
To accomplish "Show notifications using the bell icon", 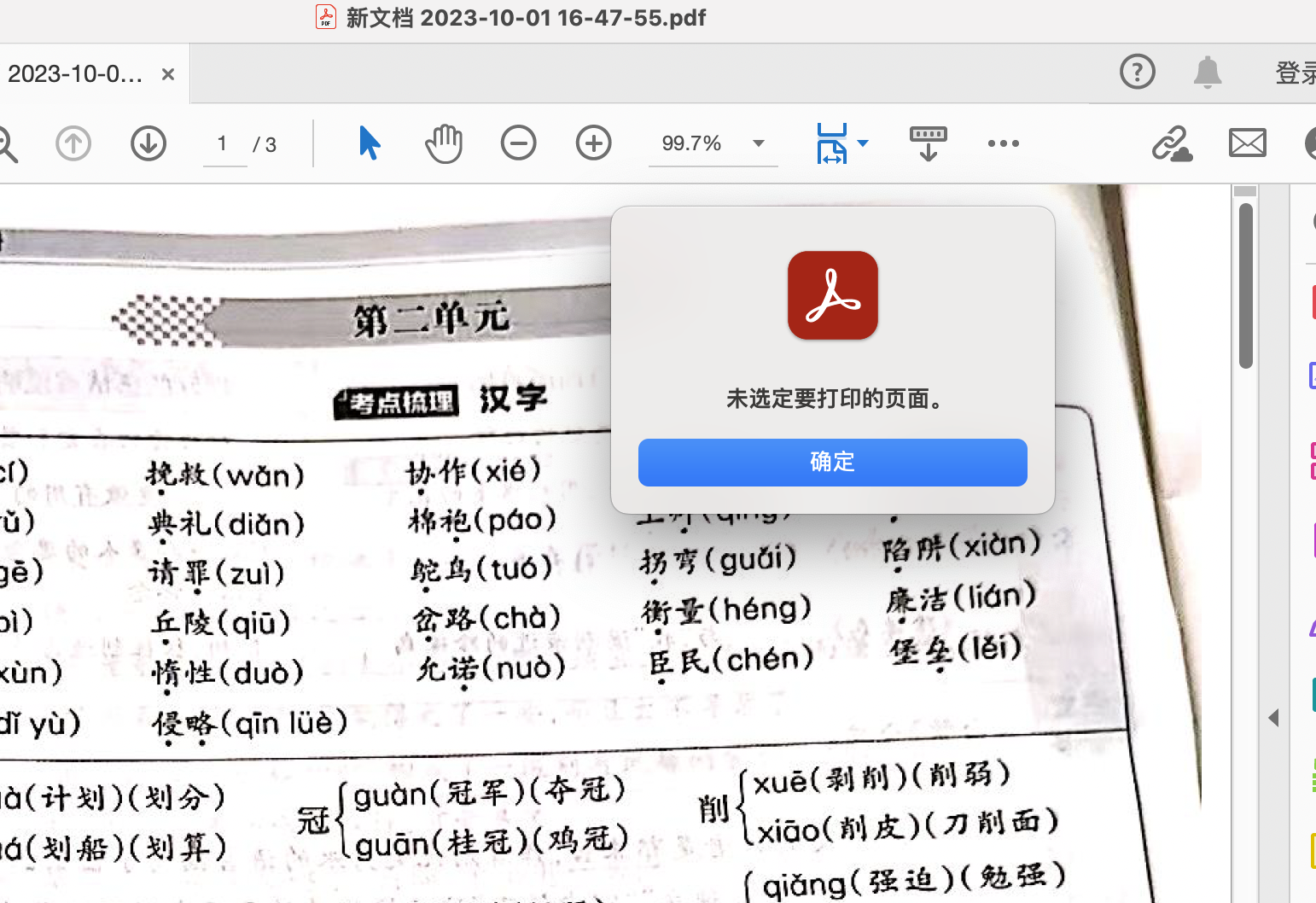I will click(x=1207, y=73).
